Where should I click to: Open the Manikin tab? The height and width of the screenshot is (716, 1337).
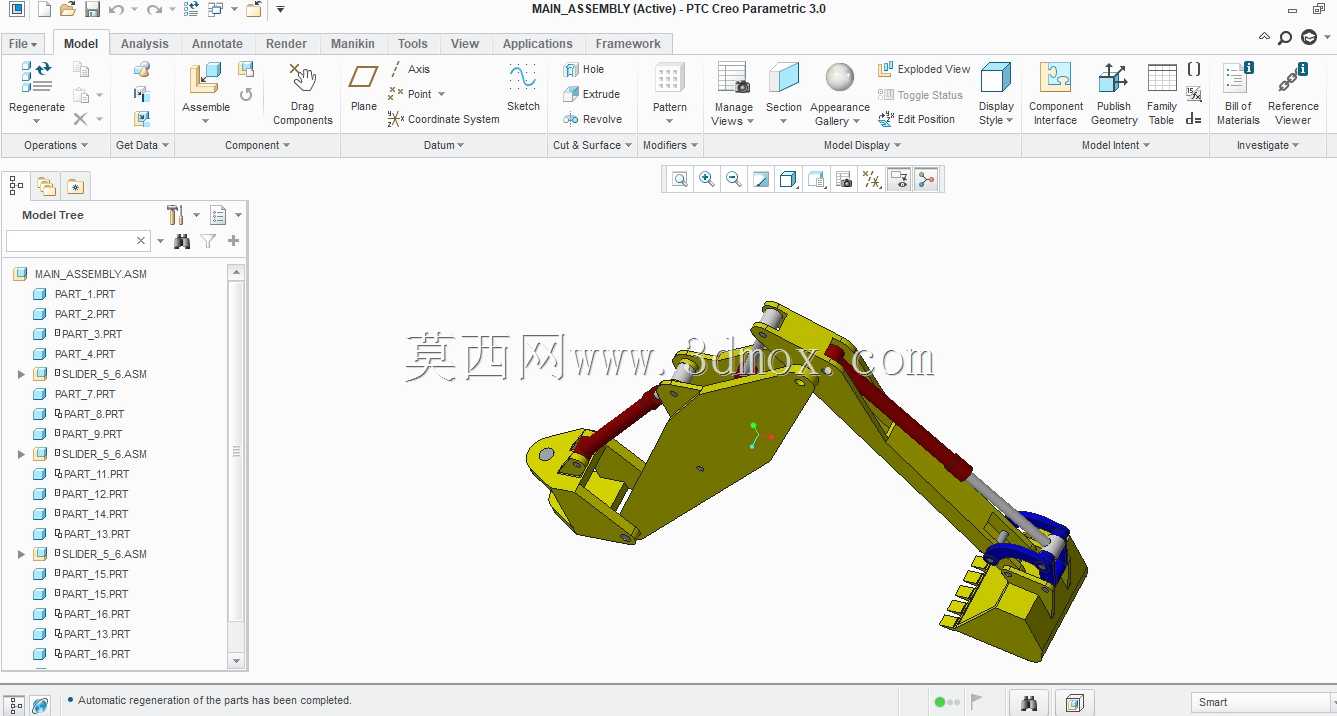click(x=353, y=44)
